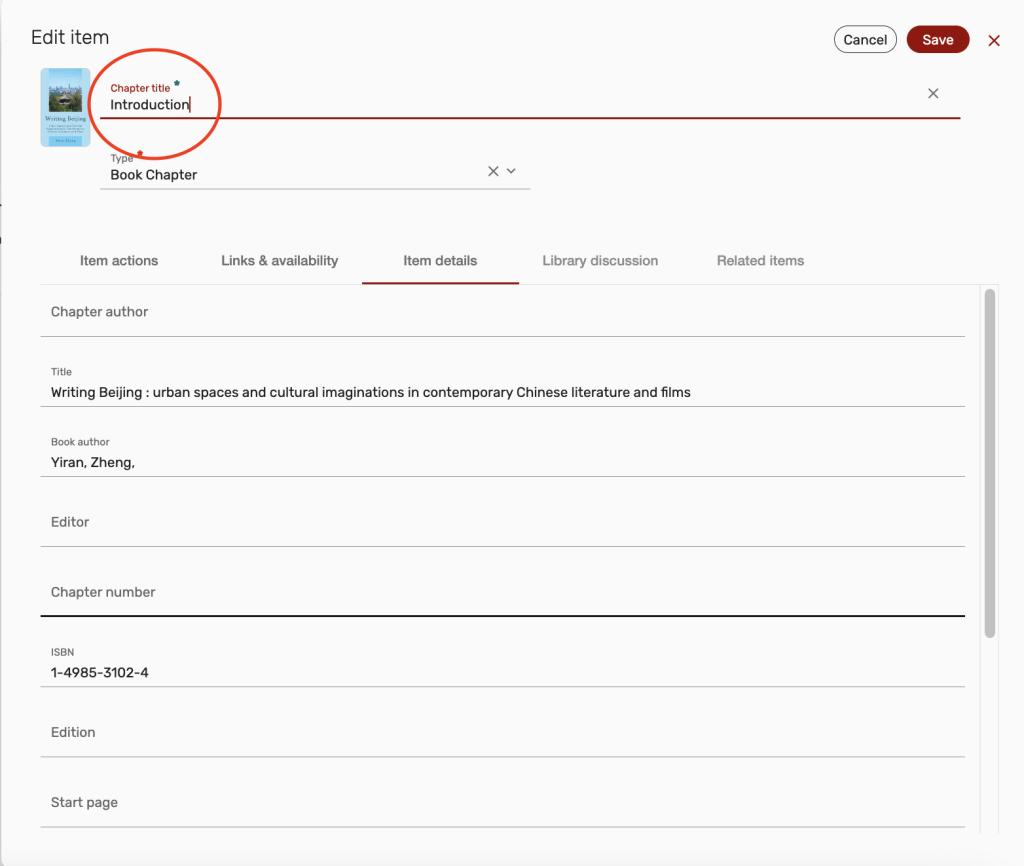The image size is (1024, 866).
Task: Clear the Chapter title field
Action: tap(933, 93)
